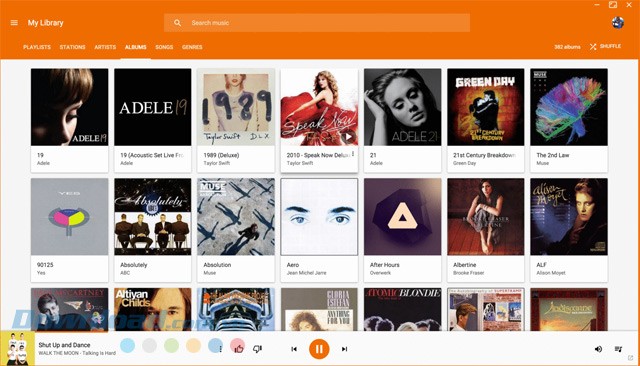640x366 pixels.
Task: Open the Altiyan Childs album cover
Action: tap(153, 309)
